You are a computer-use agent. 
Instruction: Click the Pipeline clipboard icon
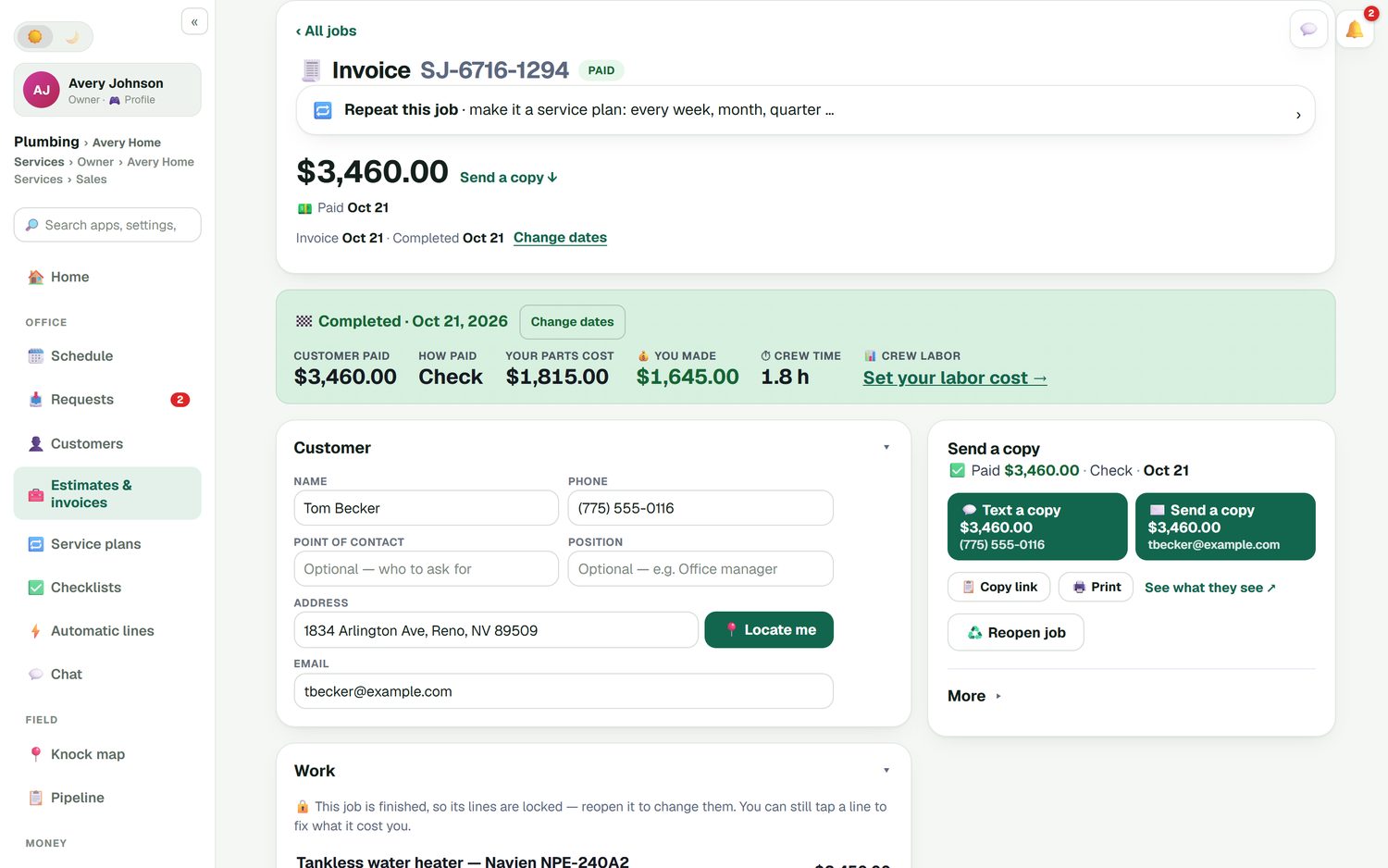click(x=36, y=798)
